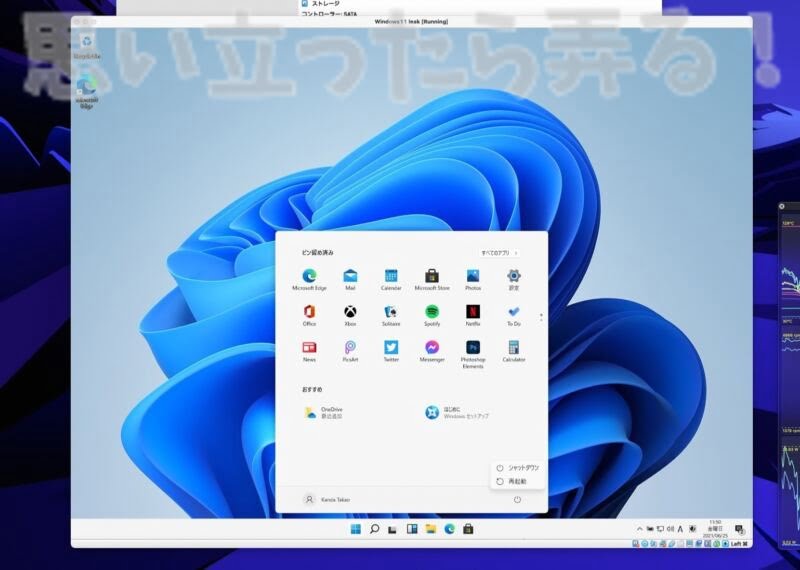
Task: Launch Messenger
Action: coord(432,351)
